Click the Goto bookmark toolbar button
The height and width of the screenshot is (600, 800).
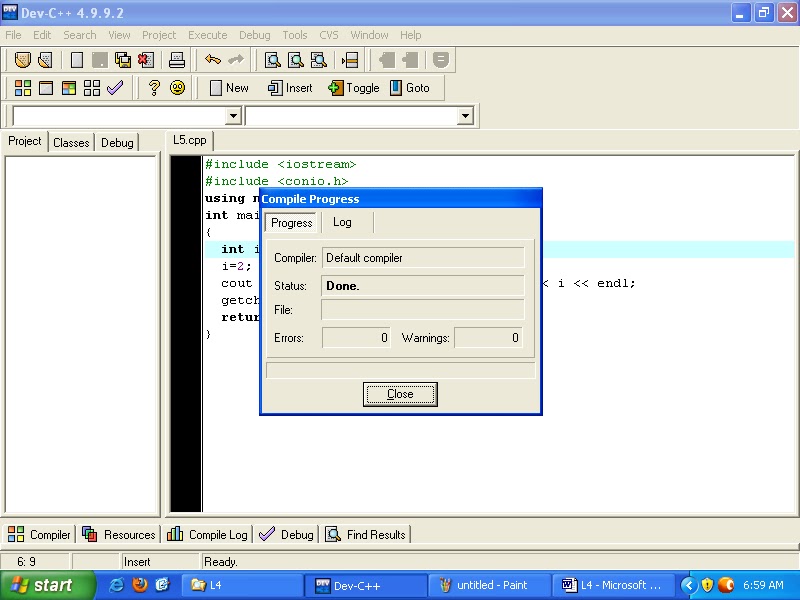tap(410, 88)
